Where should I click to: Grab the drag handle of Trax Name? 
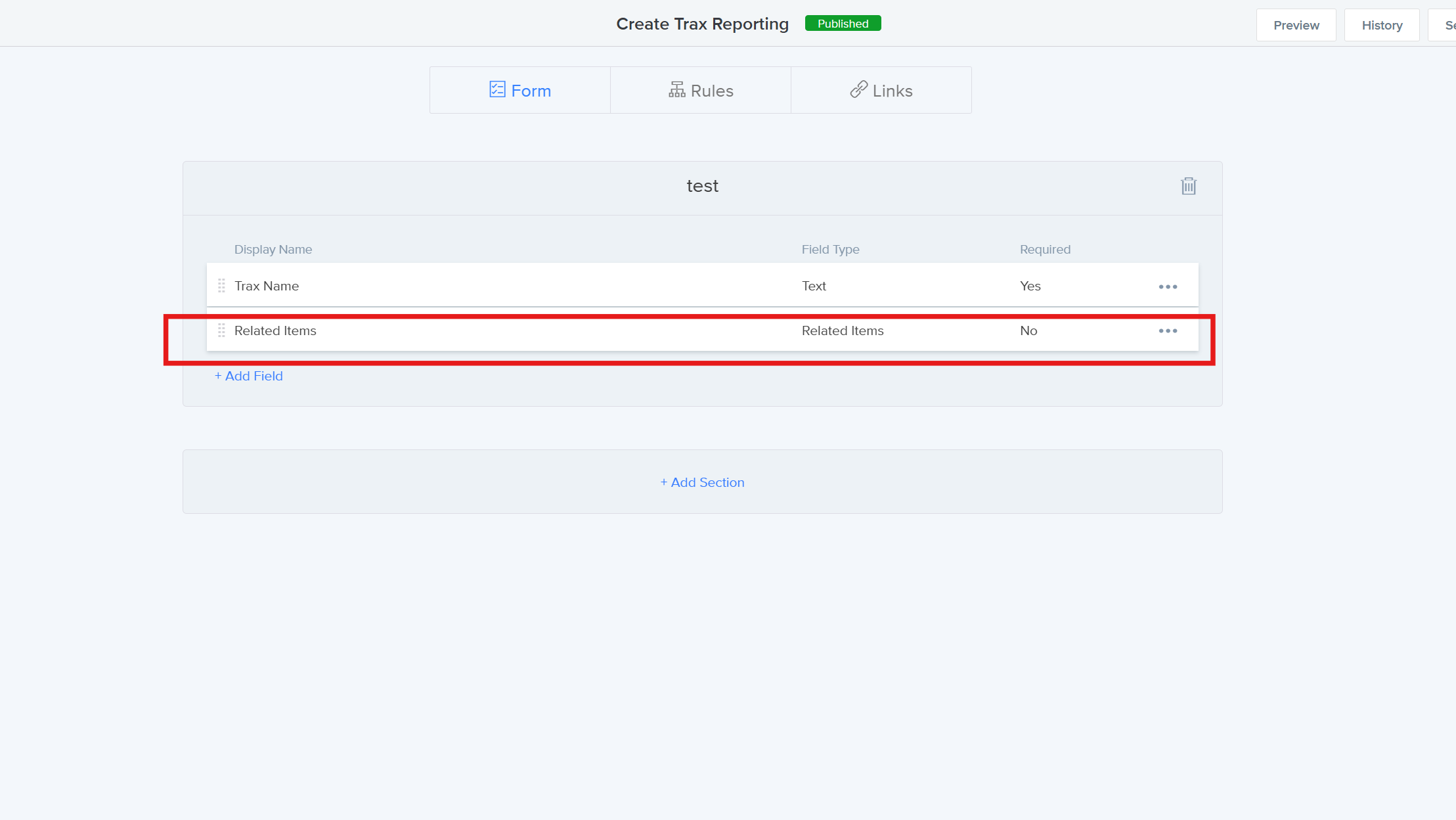[x=221, y=286]
